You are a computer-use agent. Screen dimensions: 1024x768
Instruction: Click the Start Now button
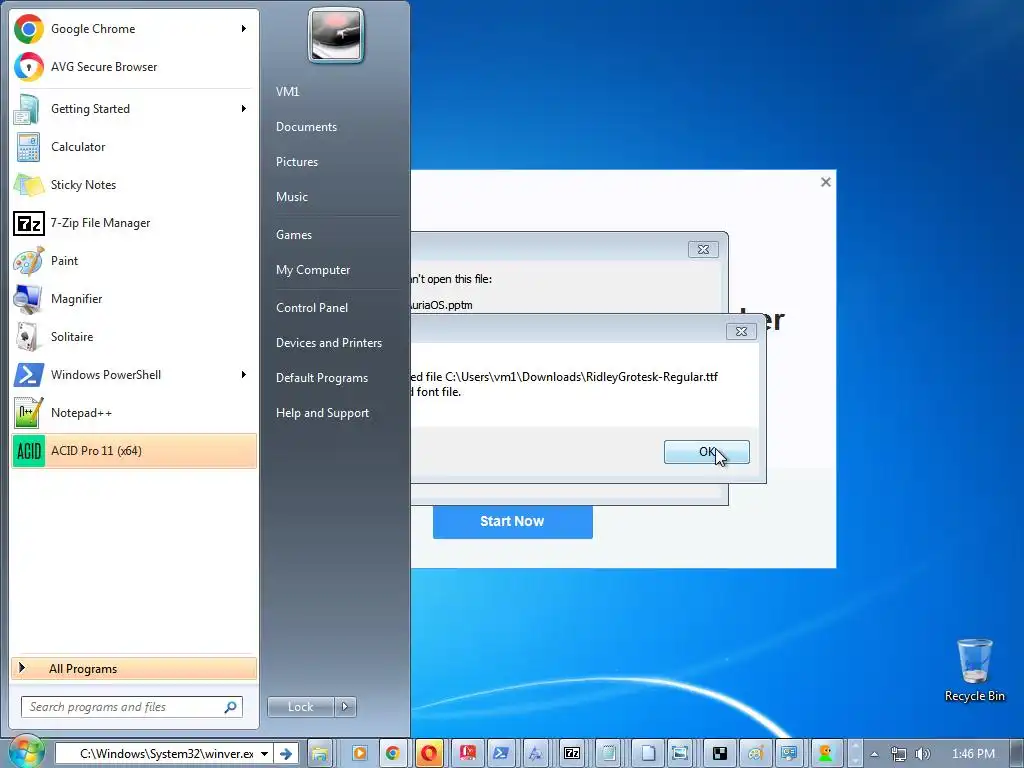coord(513,521)
